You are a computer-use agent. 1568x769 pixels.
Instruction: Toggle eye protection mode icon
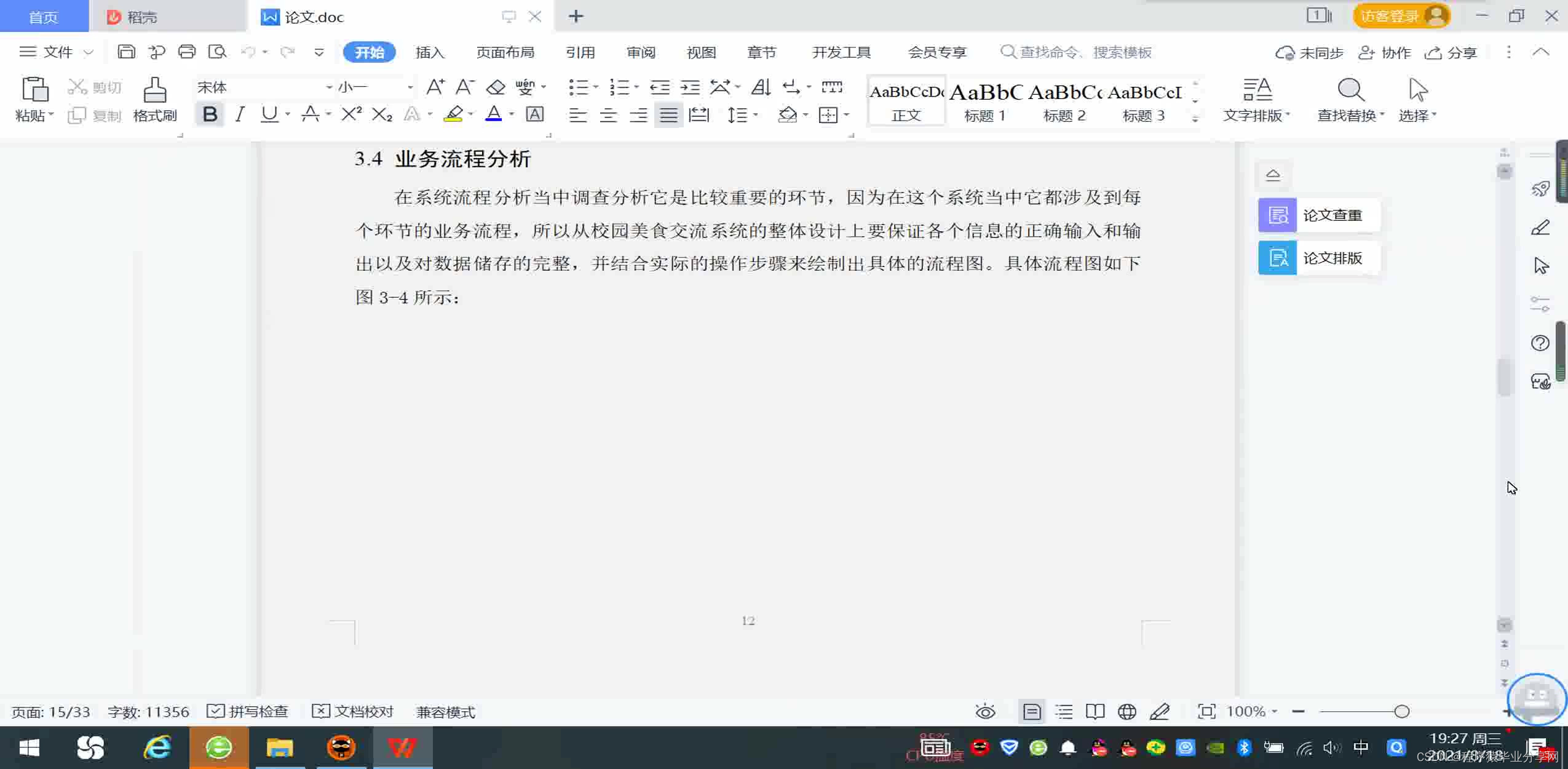coord(985,712)
